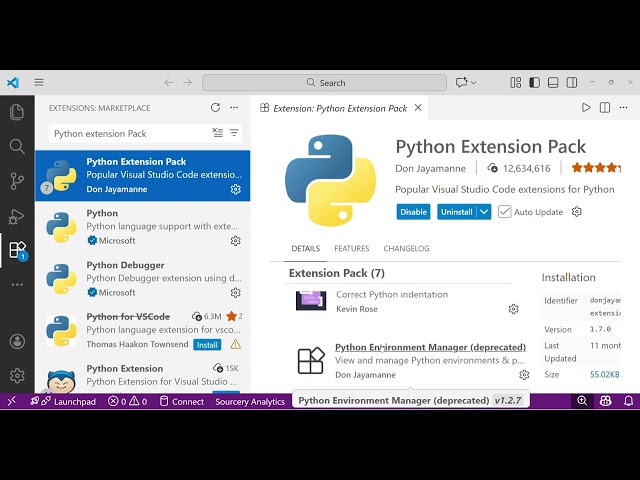Click the Uninstall button
640x480 pixels.
(x=457, y=212)
